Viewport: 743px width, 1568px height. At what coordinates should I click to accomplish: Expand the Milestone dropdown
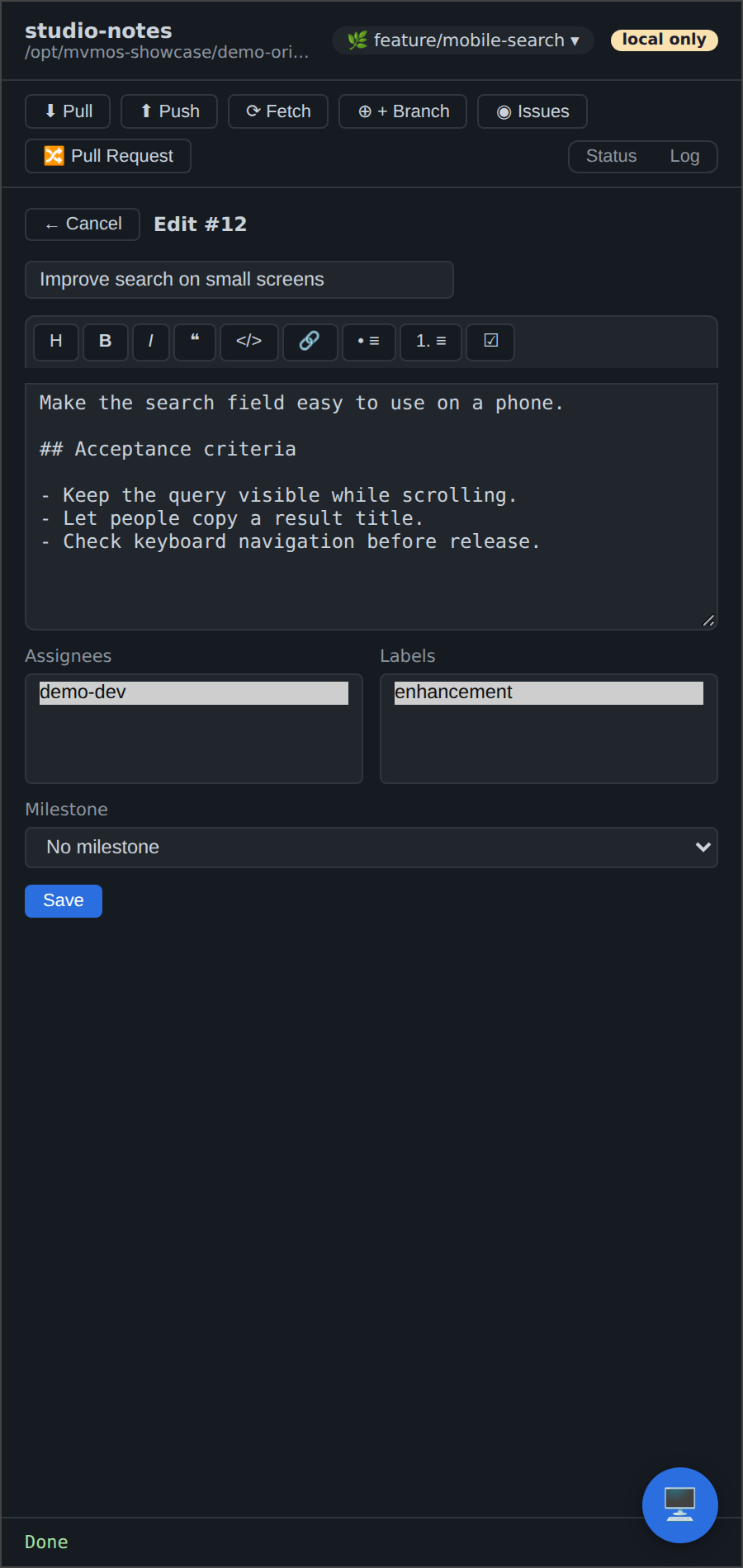click(x=371, y=848)
